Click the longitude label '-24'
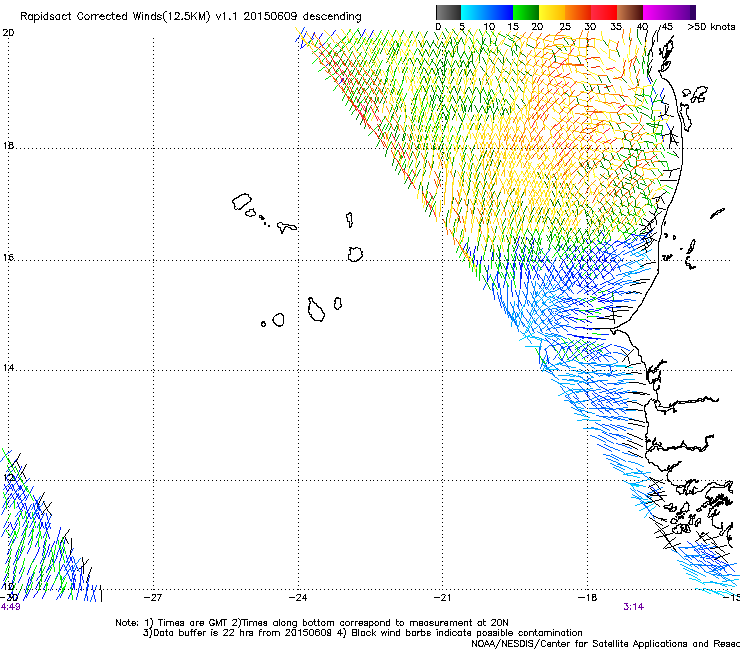 tap(298, 598)
